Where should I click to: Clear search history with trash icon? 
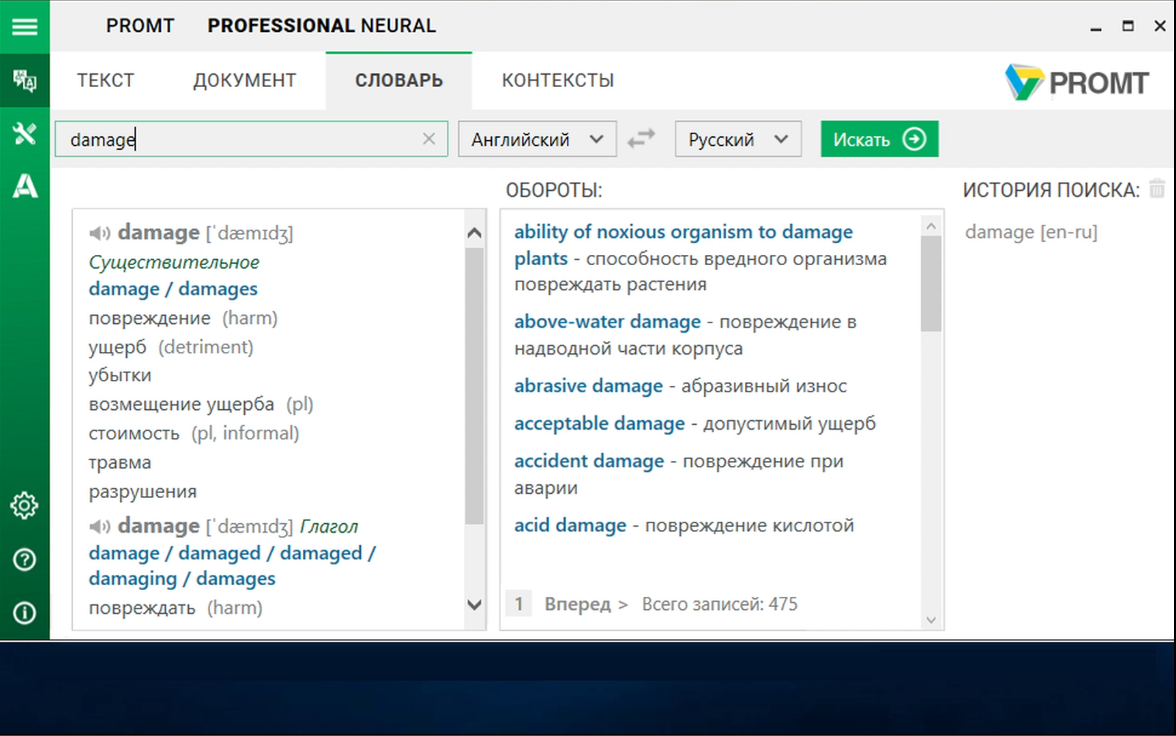pos(1157,189)
